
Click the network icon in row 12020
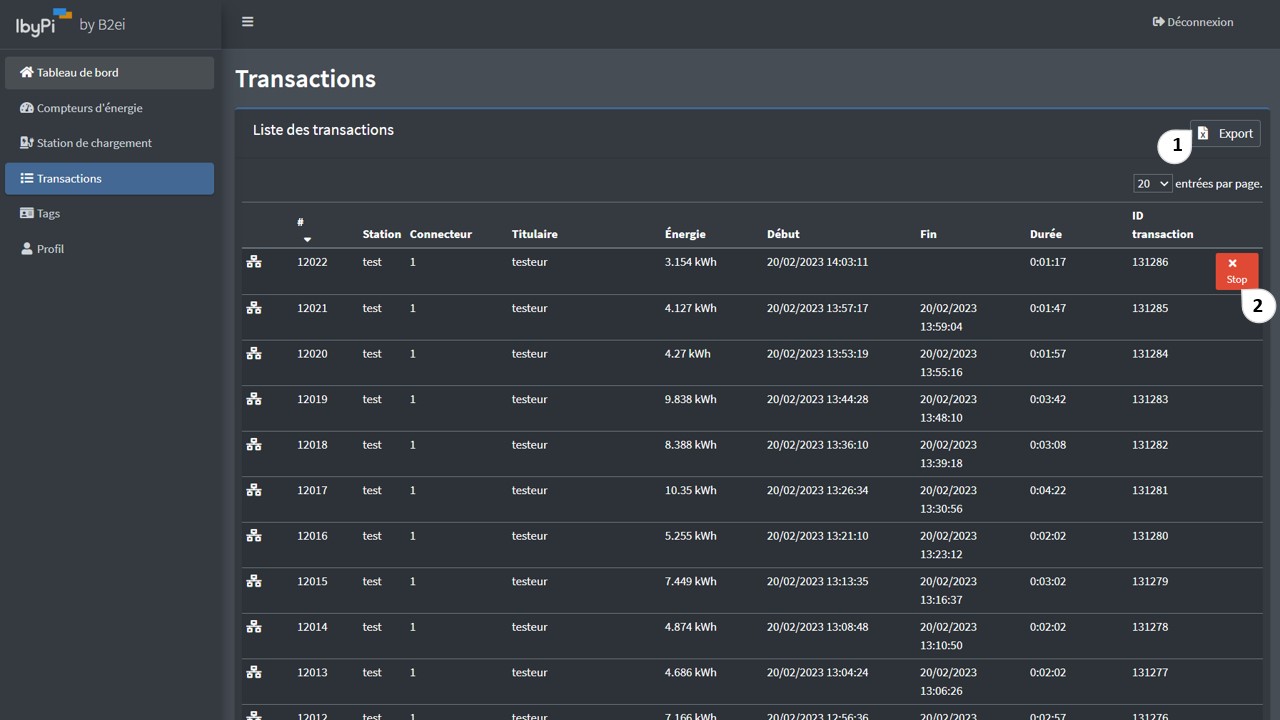tap(254, 354)
